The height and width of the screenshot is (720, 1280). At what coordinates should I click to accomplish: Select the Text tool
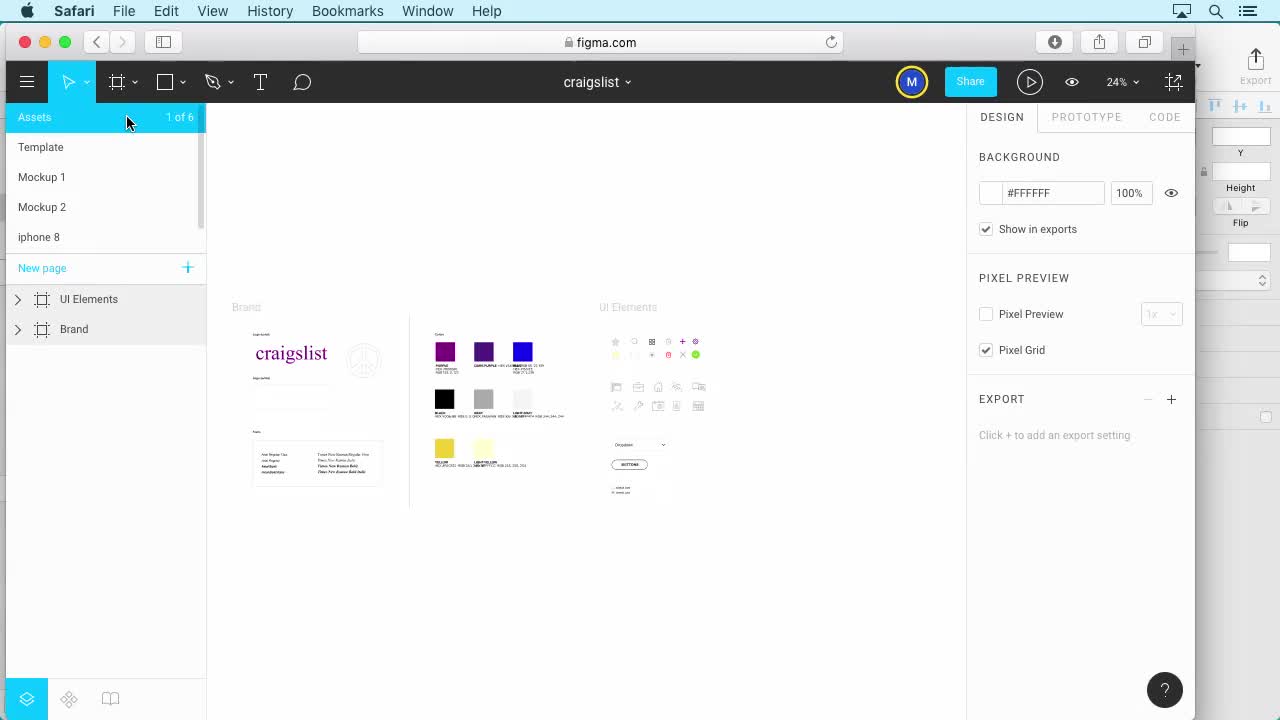[x=260, y=82]
